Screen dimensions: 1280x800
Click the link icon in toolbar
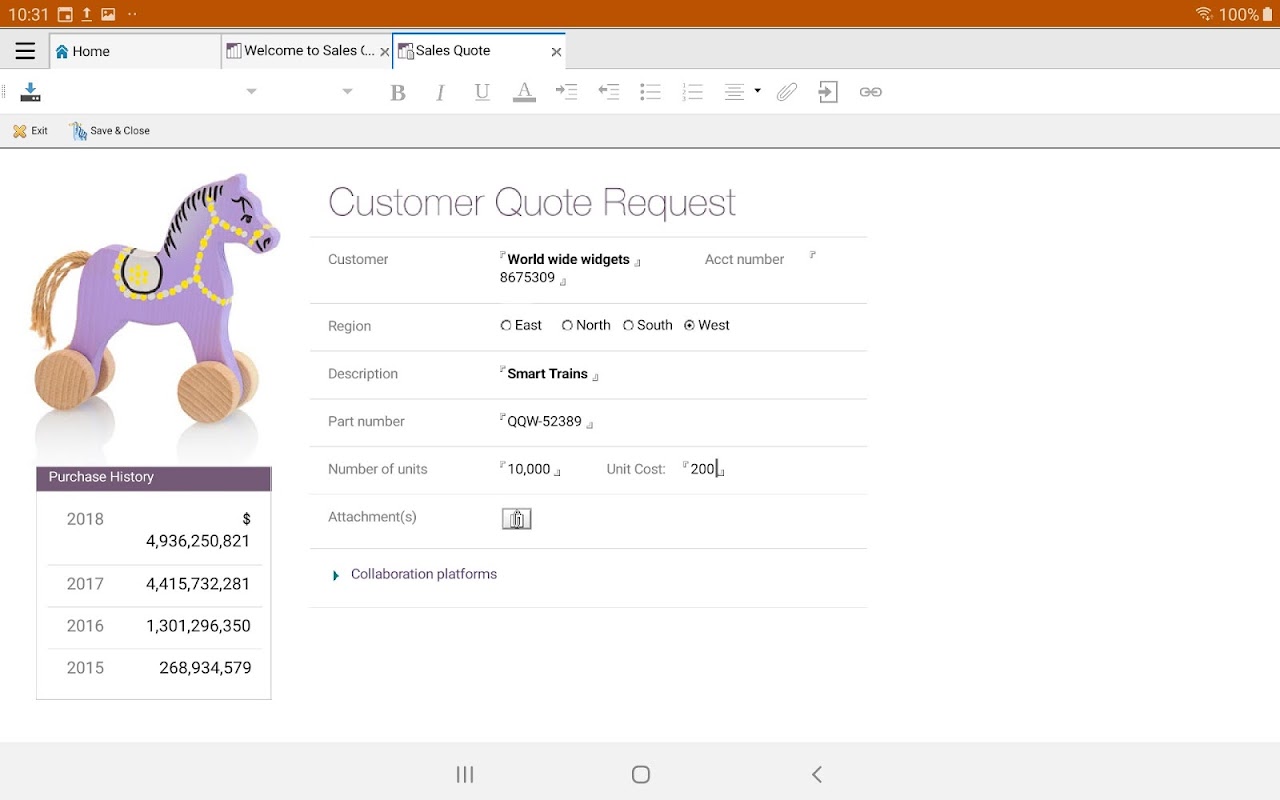871,92
